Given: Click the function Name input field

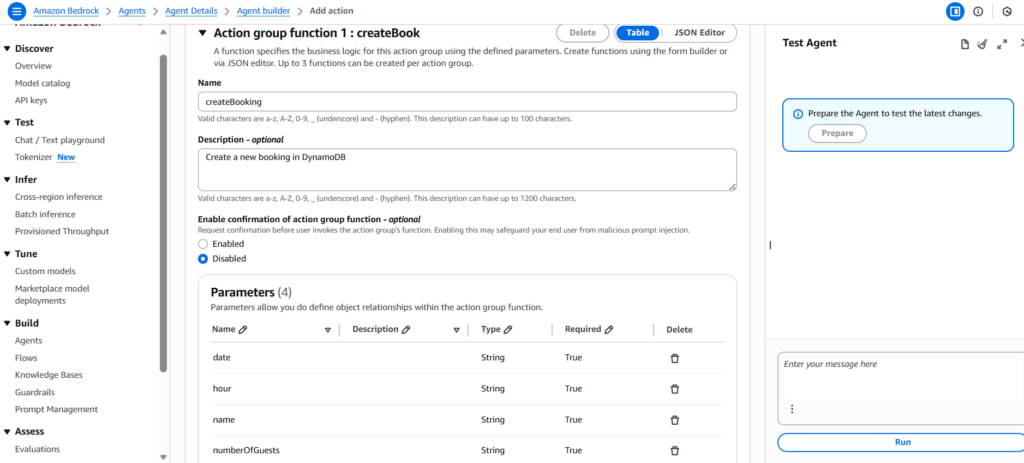Looking at the screenshot, I should click(x=467, y=101).
